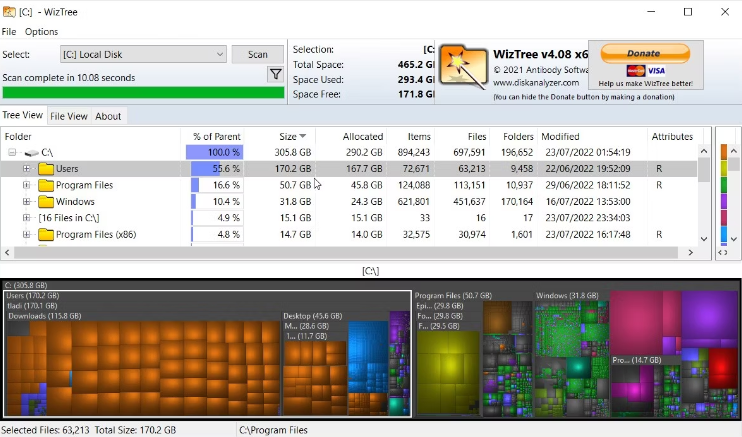The width and height of the screenshot is (742, 437).
Task: Click the C:\ drive icon in tree
Action: [x=32, y=153]
